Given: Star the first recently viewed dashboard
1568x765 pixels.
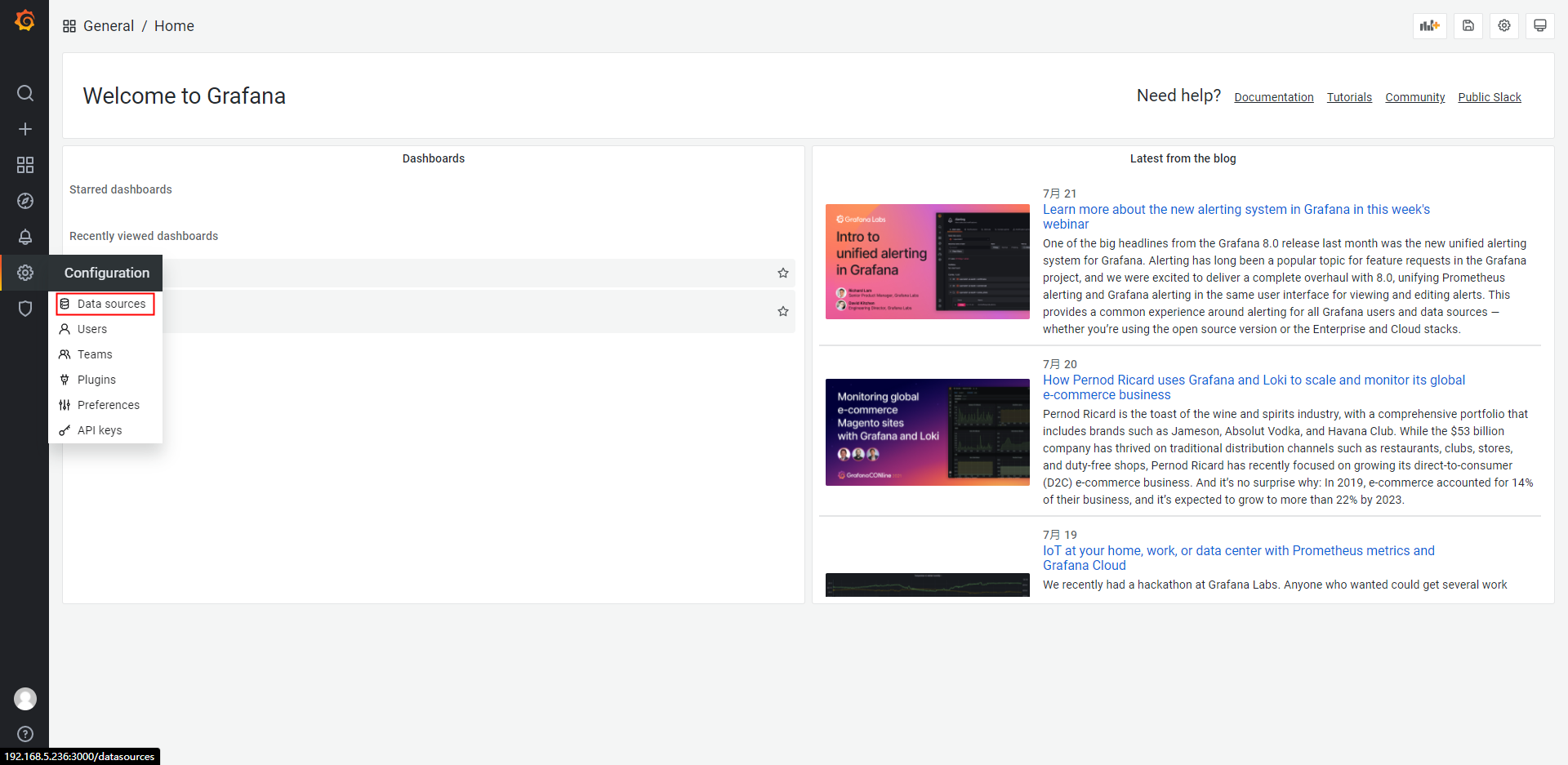Looking at the screenshot, I should 783,273.
